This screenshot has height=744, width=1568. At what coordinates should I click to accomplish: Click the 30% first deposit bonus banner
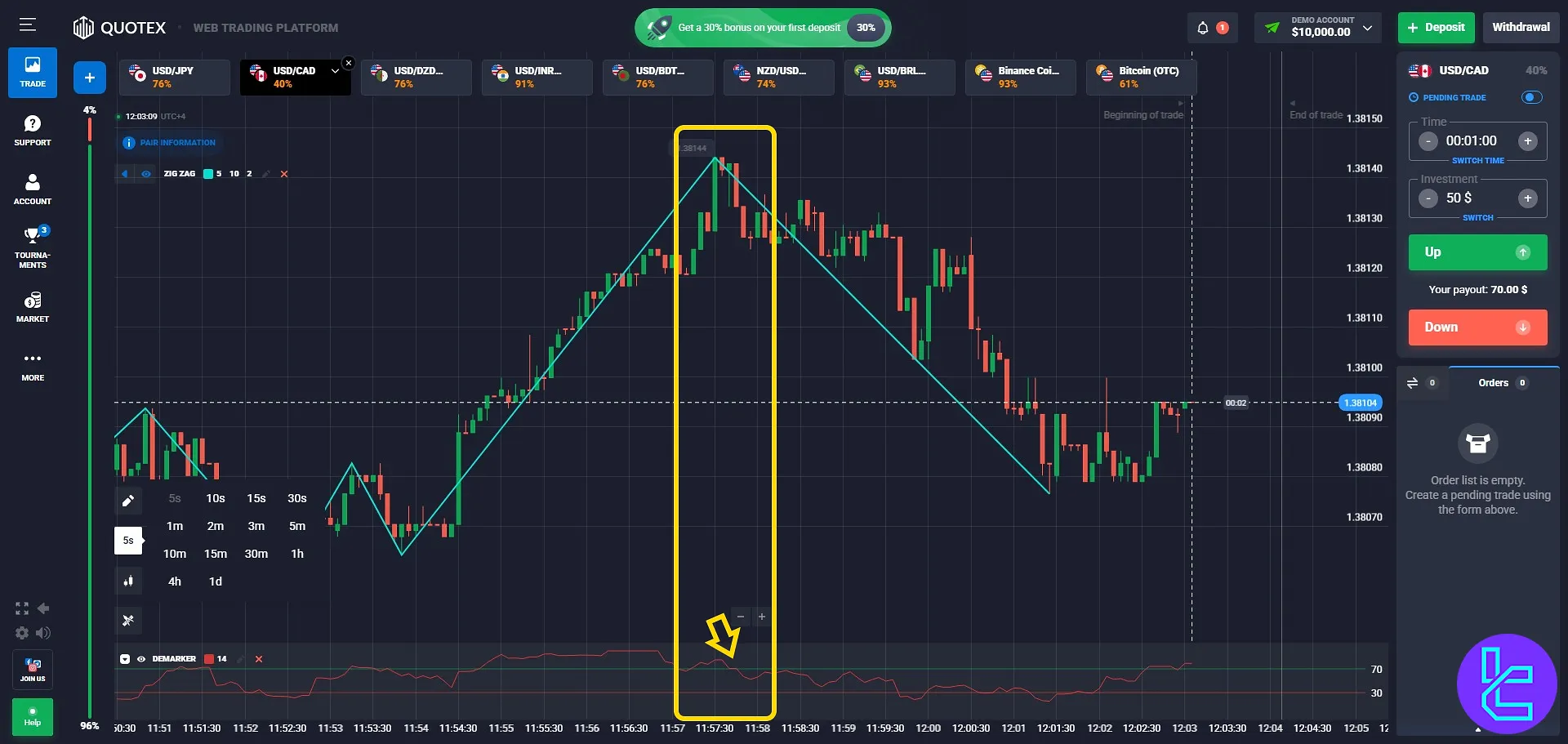763,28
